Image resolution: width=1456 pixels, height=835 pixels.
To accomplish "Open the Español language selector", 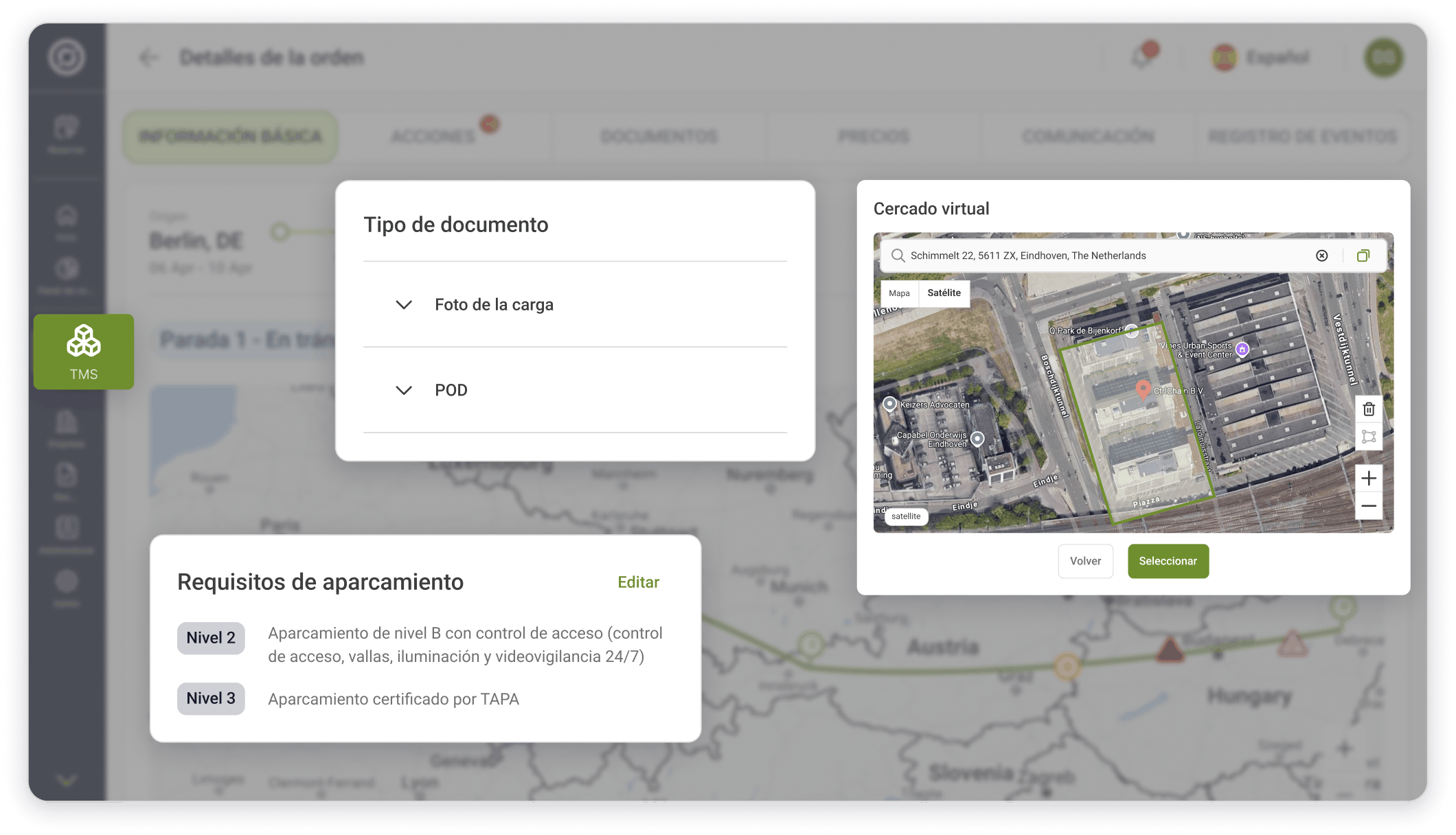I will click(x=1261, y=57).
